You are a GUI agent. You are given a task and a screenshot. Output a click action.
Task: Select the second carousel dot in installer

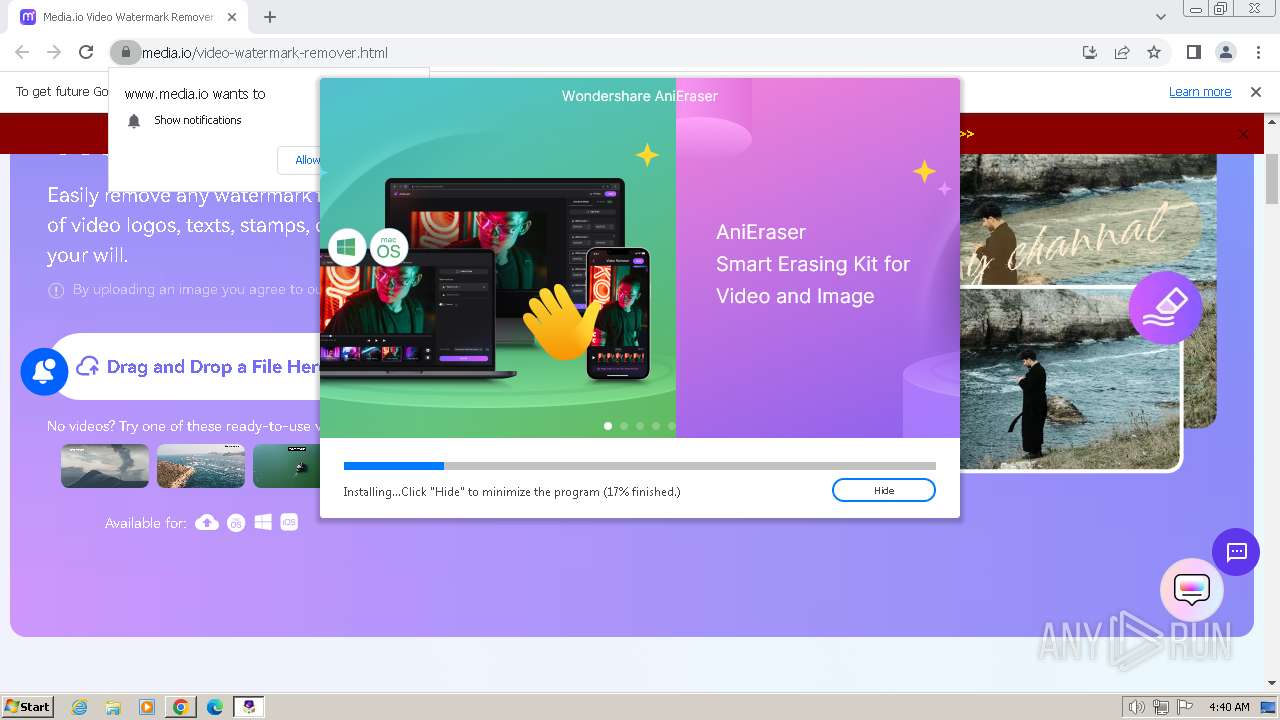pyautogui.click(x=624, y=426)
